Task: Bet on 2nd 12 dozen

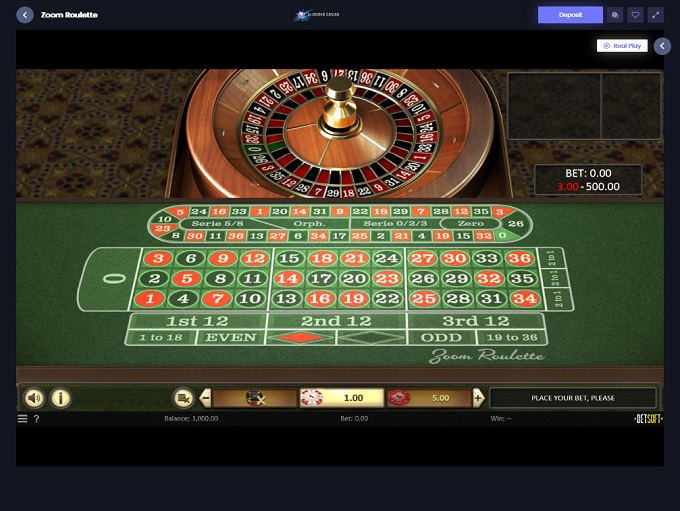Action: [x=337, y=321]
